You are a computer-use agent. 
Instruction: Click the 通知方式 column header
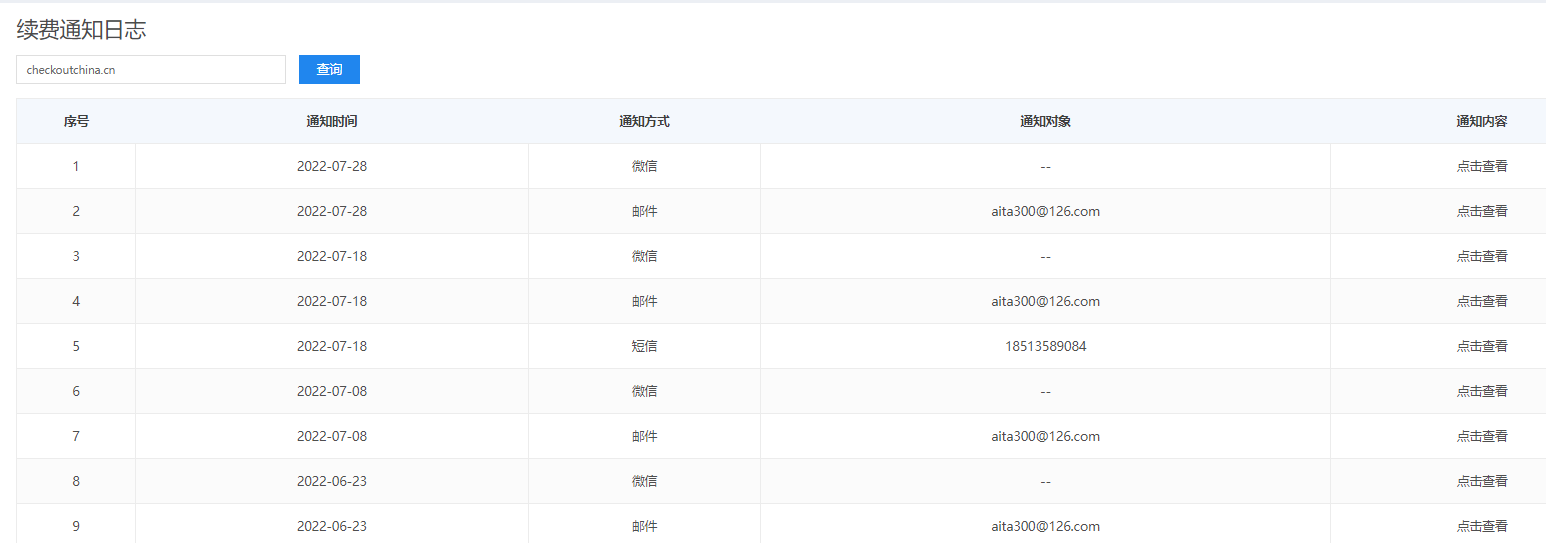(x=644, y=122)
